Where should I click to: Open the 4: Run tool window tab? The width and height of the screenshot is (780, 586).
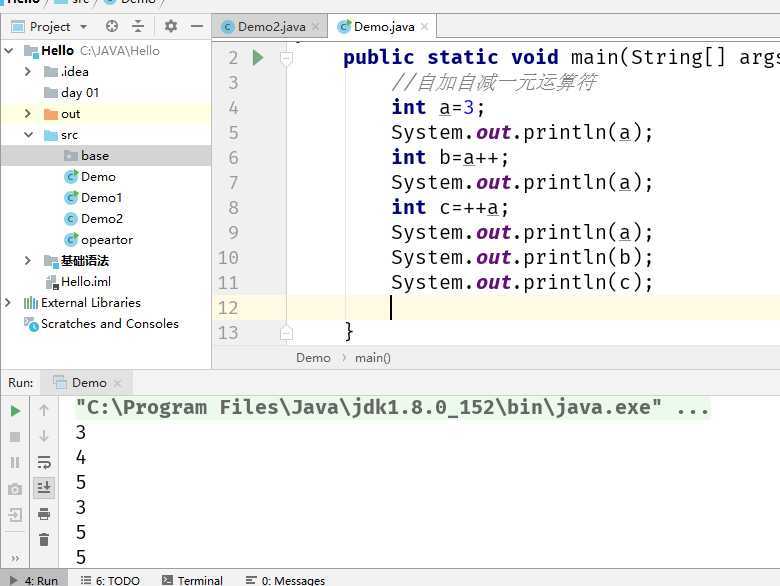click(x=34, y=580)
